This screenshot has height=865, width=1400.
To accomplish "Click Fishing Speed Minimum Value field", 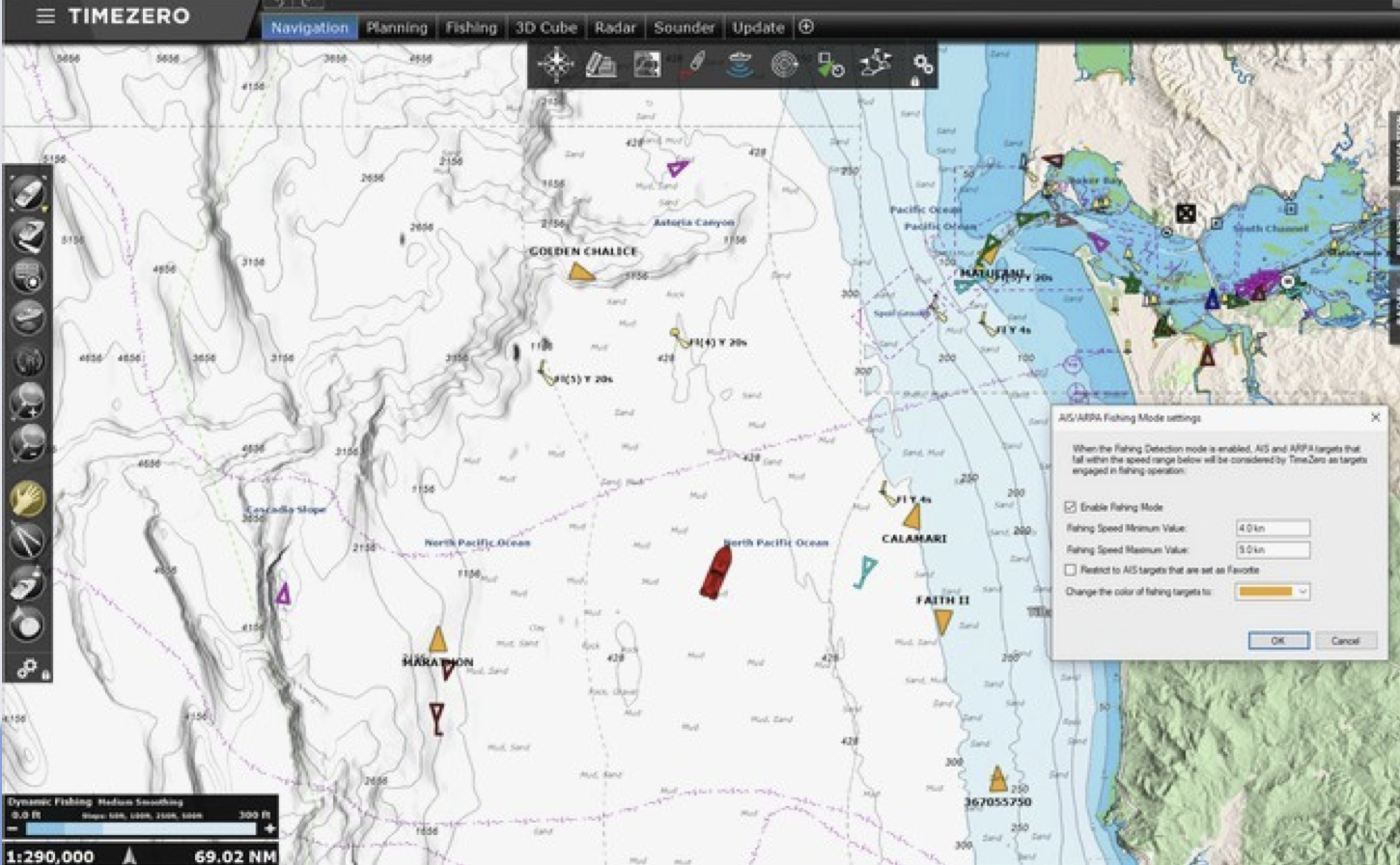I will click(1273, 528).
